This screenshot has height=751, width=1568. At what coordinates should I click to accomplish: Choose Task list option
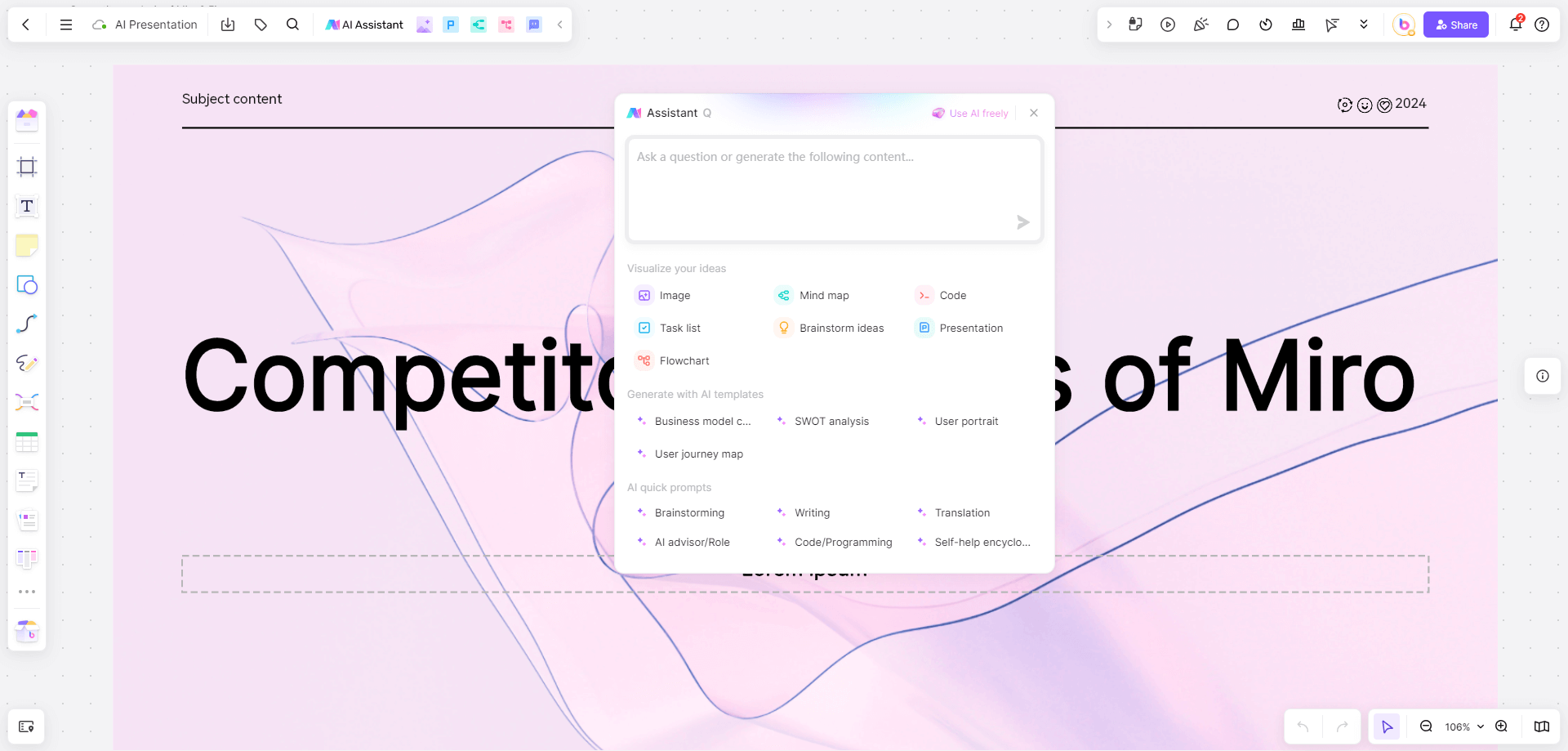[x=668, y=328]
